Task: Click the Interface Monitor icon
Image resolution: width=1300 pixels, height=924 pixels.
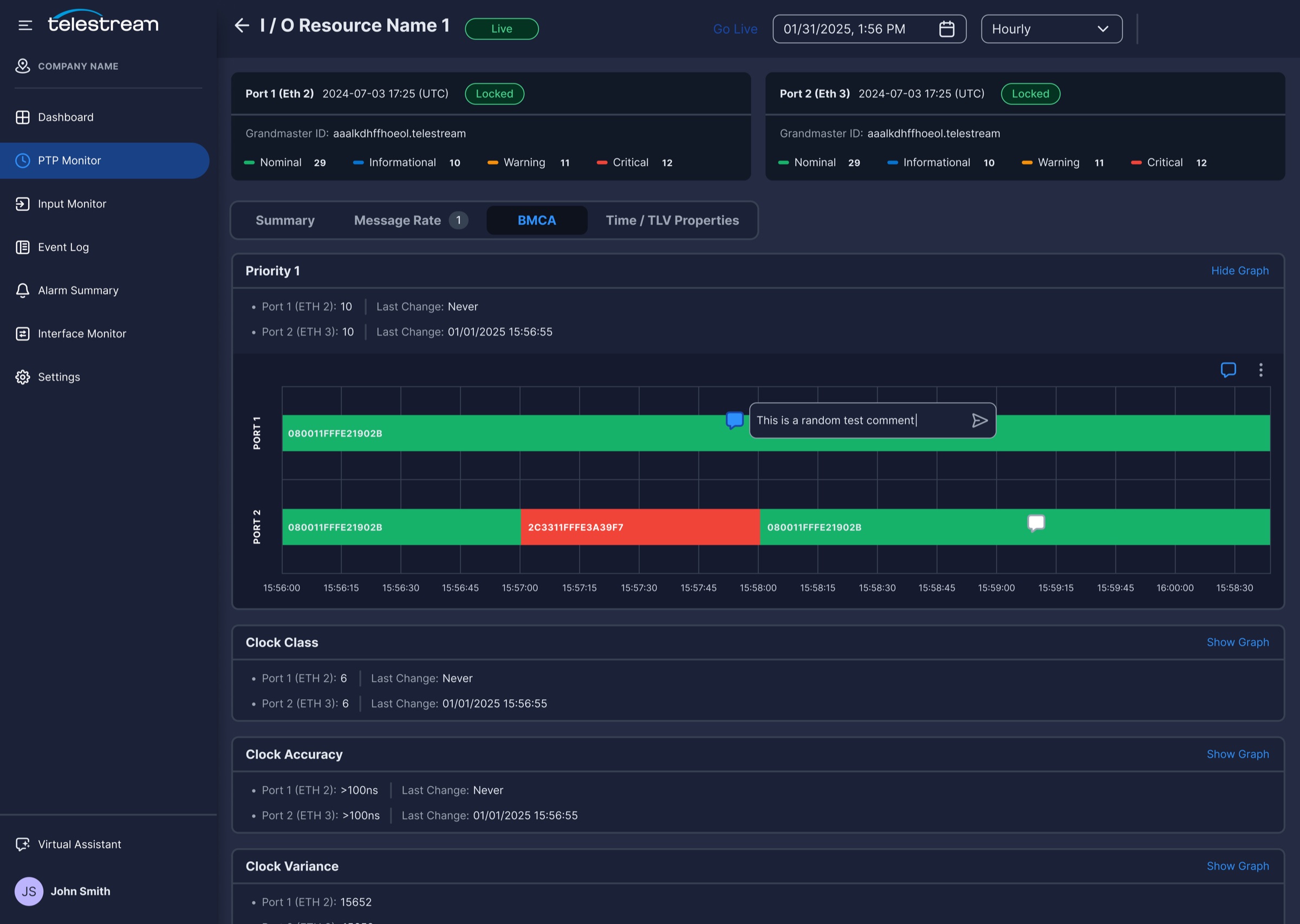Action: click(23, 334)
